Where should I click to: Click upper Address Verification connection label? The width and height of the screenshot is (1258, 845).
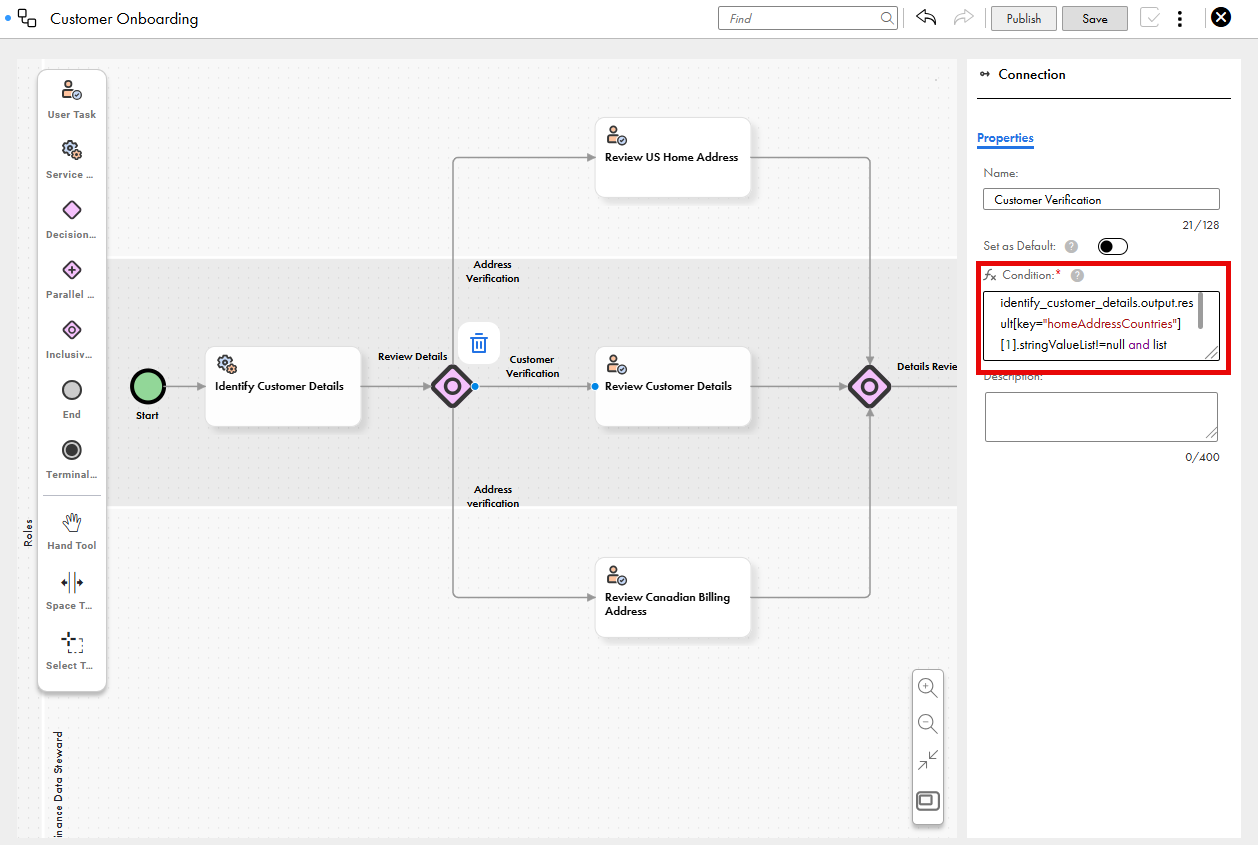tap(493, 271)
